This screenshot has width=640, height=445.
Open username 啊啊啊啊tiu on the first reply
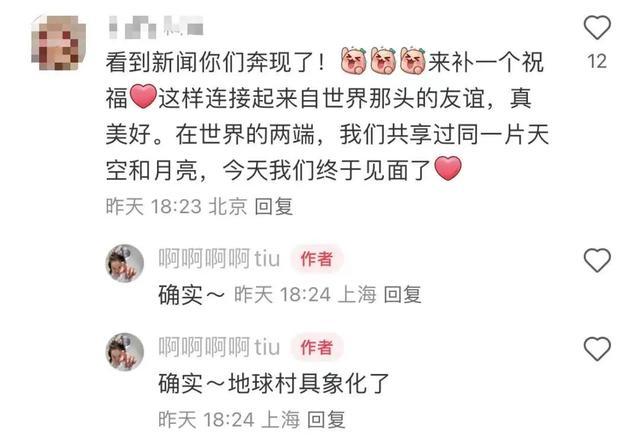[x=219, y=258]
